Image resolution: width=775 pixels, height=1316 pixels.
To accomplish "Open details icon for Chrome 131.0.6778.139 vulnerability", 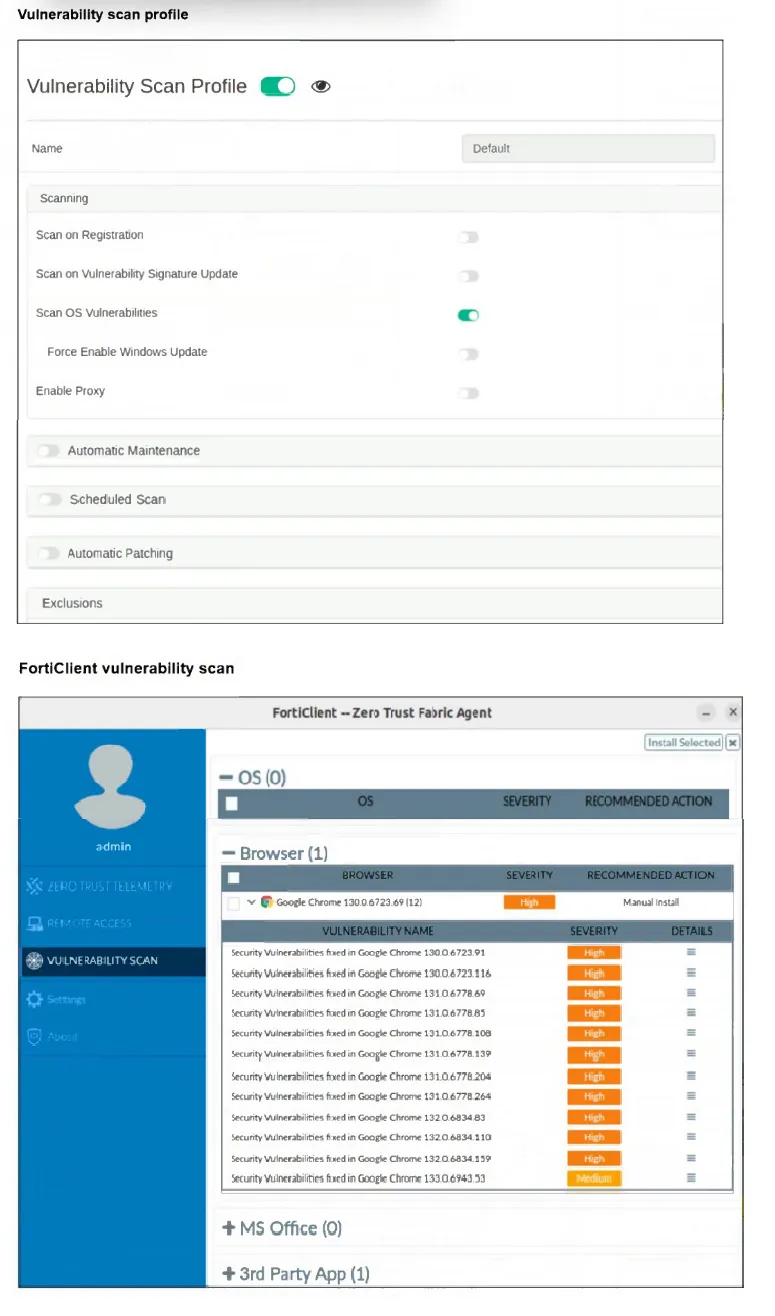I will point(691,1054).
